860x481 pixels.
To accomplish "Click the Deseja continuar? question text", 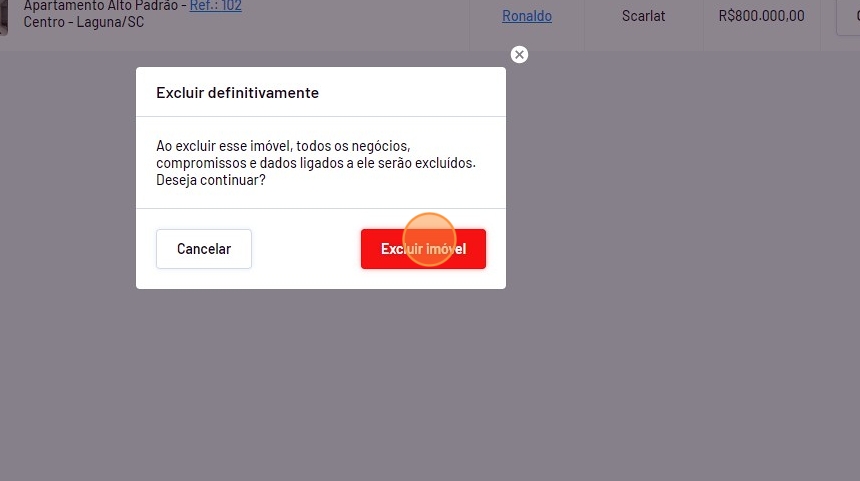I will pyautogui.click(x=211, y=180).
